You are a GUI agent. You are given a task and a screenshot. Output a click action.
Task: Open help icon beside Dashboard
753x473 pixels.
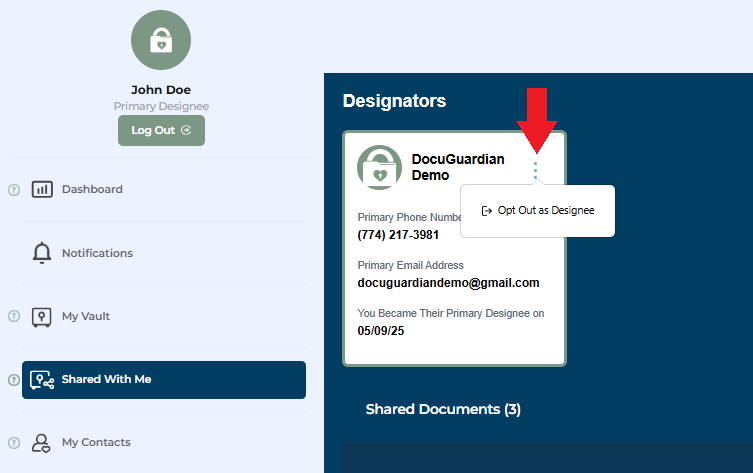[14, 190]
